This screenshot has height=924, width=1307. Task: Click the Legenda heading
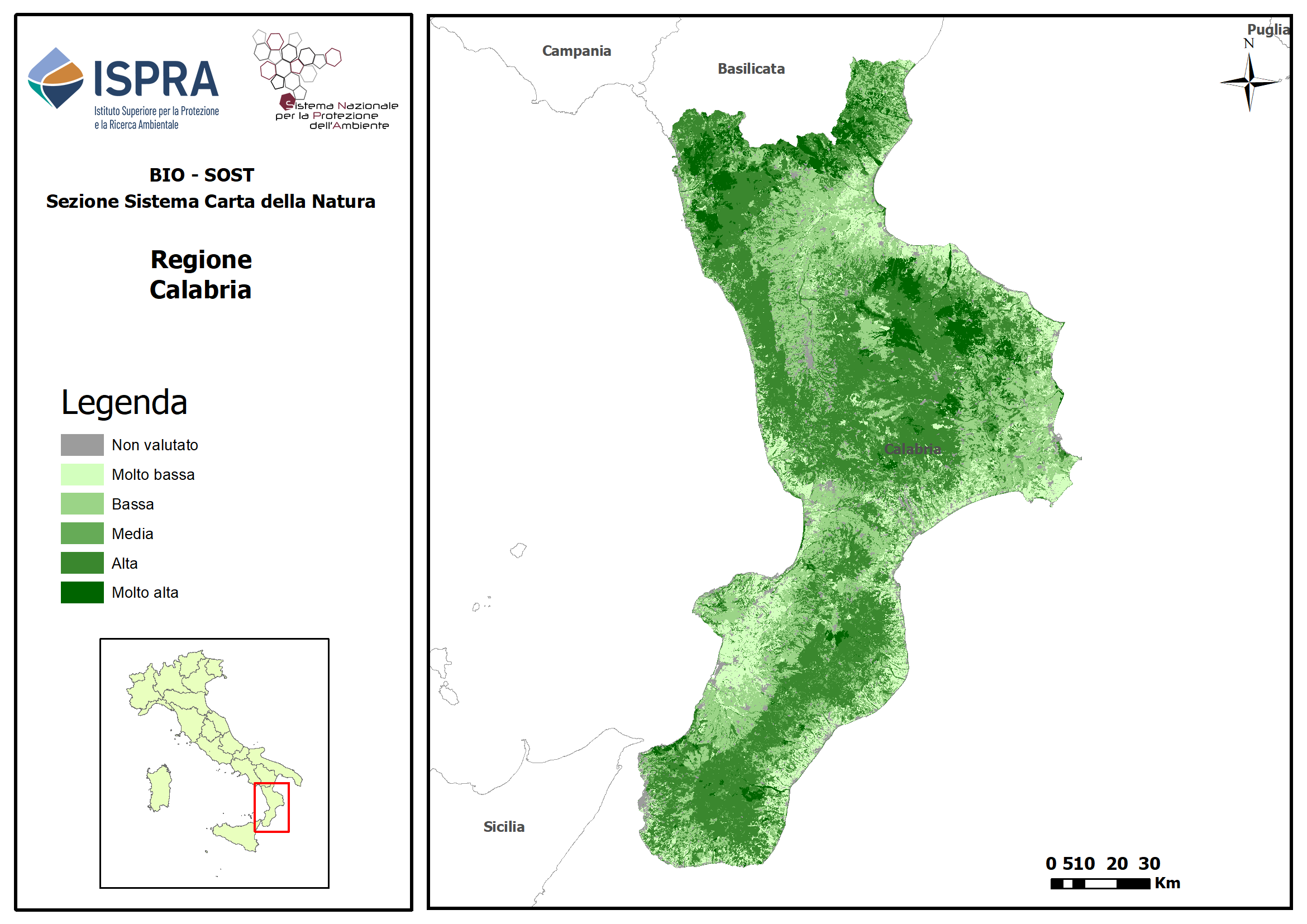[x=124, y=403]
